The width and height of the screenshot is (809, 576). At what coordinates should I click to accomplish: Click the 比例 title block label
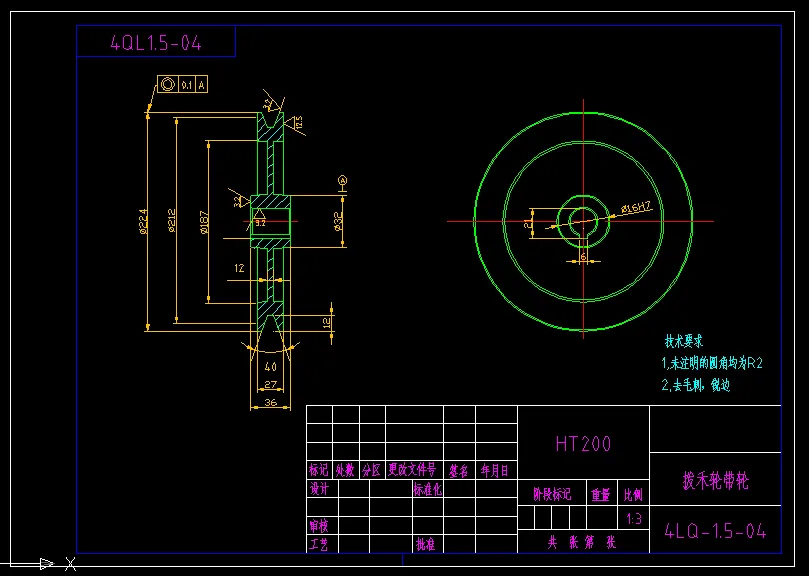[x=633, y=495]
